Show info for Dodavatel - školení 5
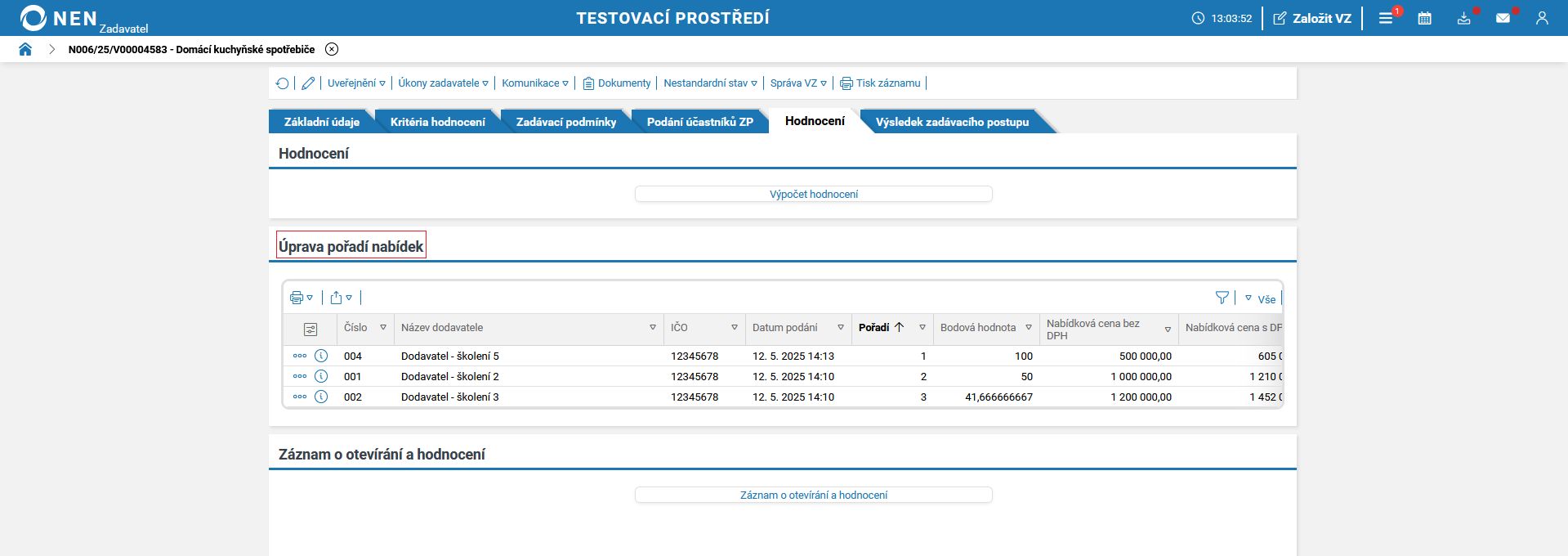 click(x=321, y=356)
